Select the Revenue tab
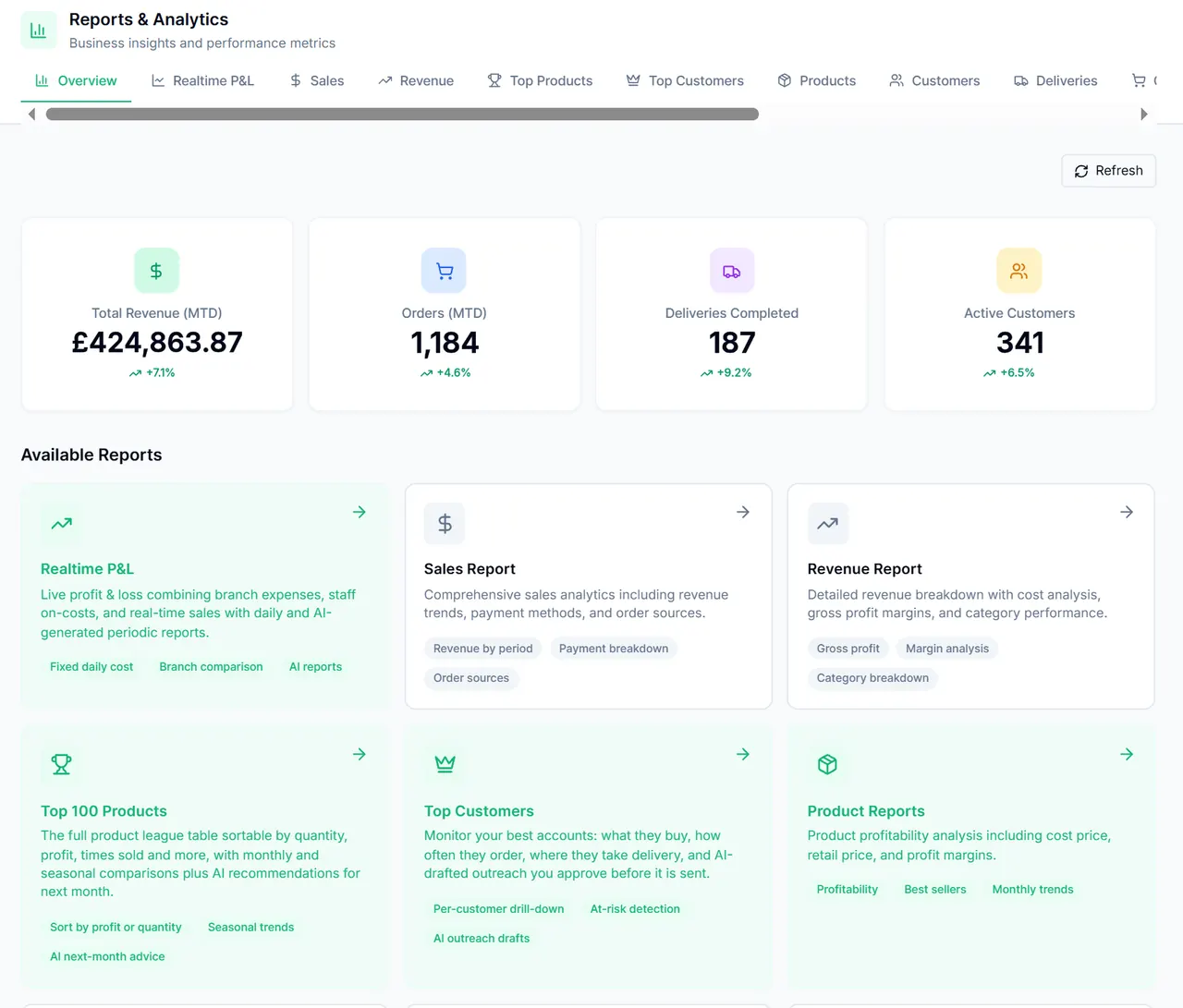1183x1008 pixels. (x=416, y=81)
